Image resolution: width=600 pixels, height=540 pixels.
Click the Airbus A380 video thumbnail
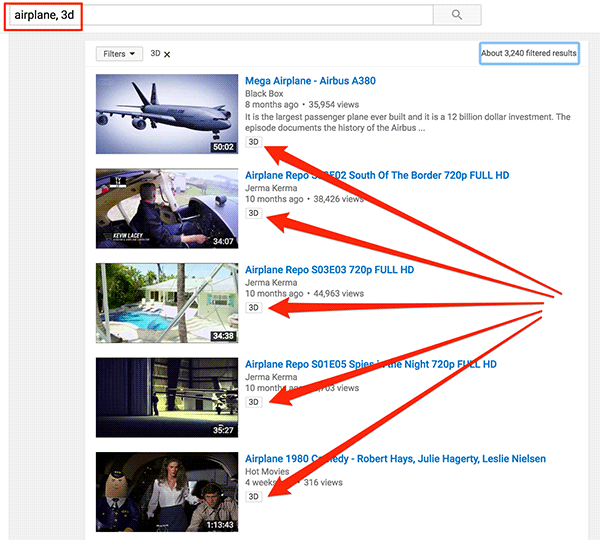166,114
